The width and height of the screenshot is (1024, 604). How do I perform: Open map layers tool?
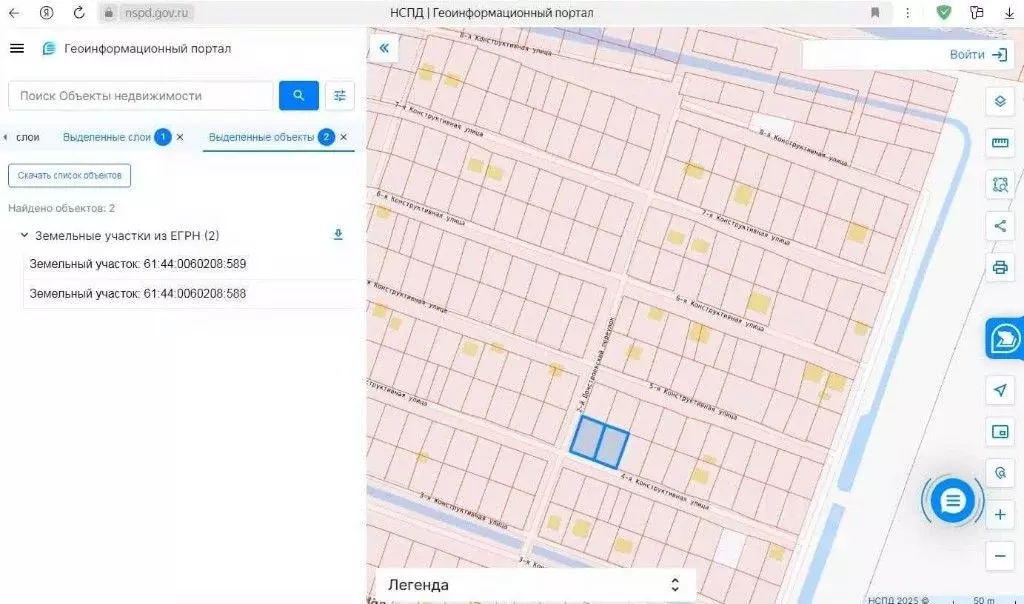pos(1000,101)
